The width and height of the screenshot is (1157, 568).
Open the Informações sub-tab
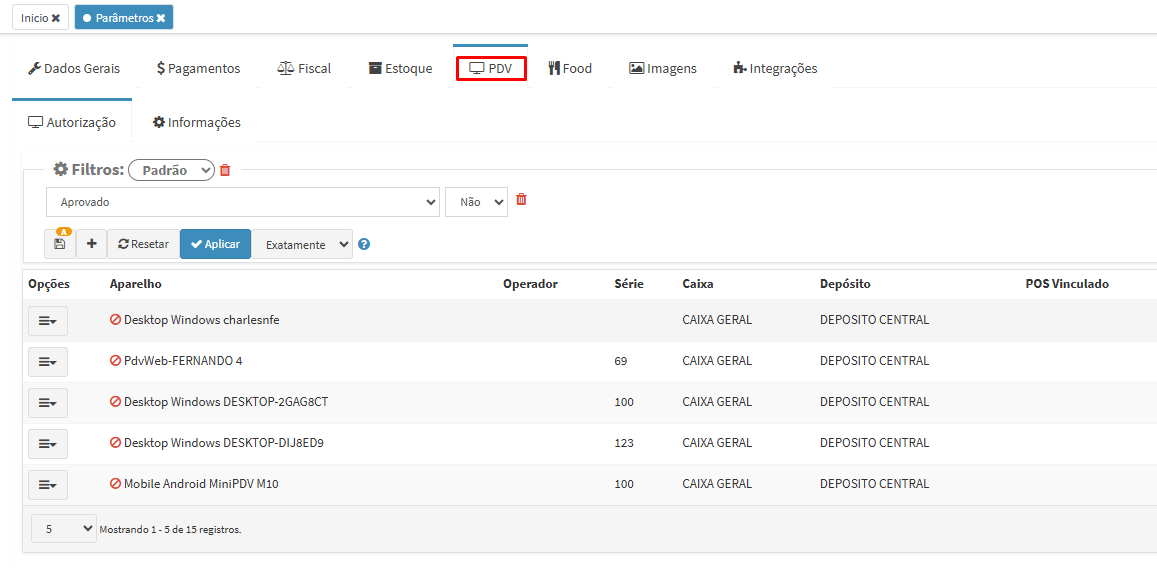(x=196, y=122)
